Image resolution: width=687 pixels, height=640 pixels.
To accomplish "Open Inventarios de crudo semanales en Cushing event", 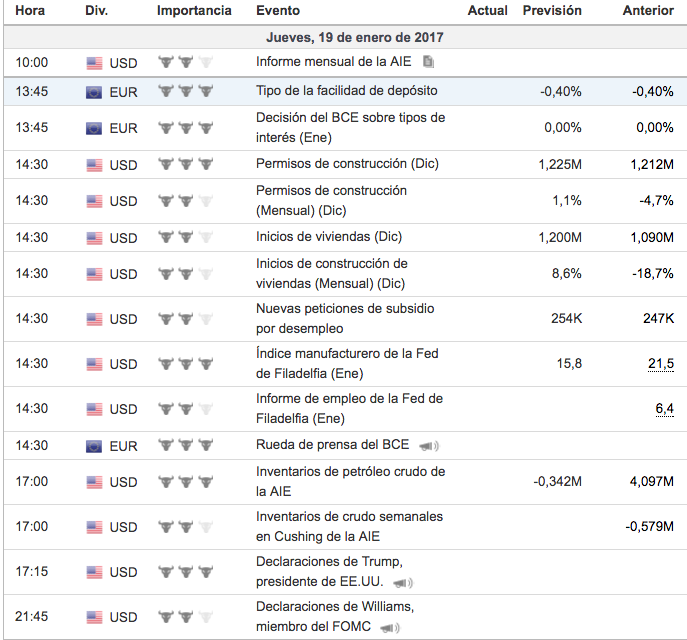I will click(350, 526).
